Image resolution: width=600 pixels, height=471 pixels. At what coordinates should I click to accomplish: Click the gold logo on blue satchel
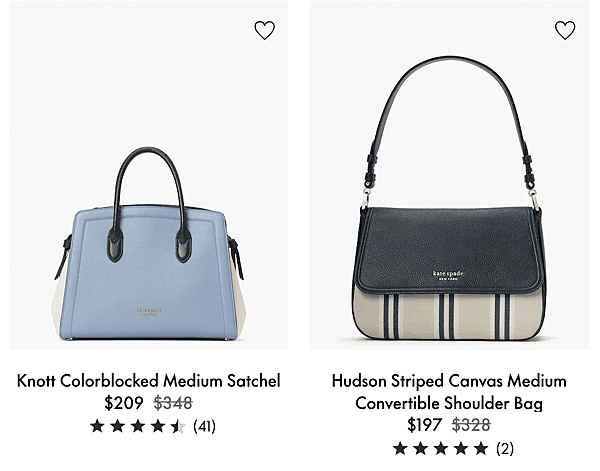coord(149,311)
